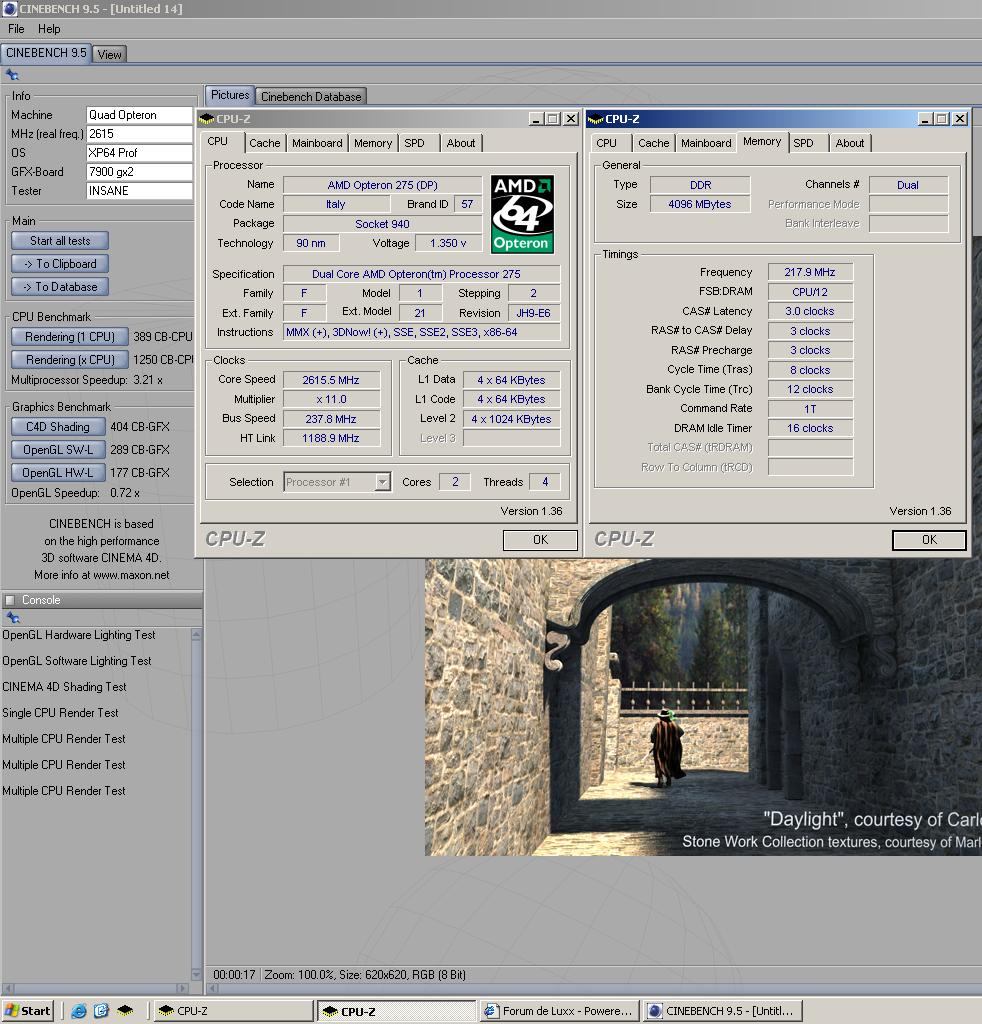Select CINEMA 4D Shading Test console line
The height and width of the screenshot is (1024, 982).
(x=64, y=687)
